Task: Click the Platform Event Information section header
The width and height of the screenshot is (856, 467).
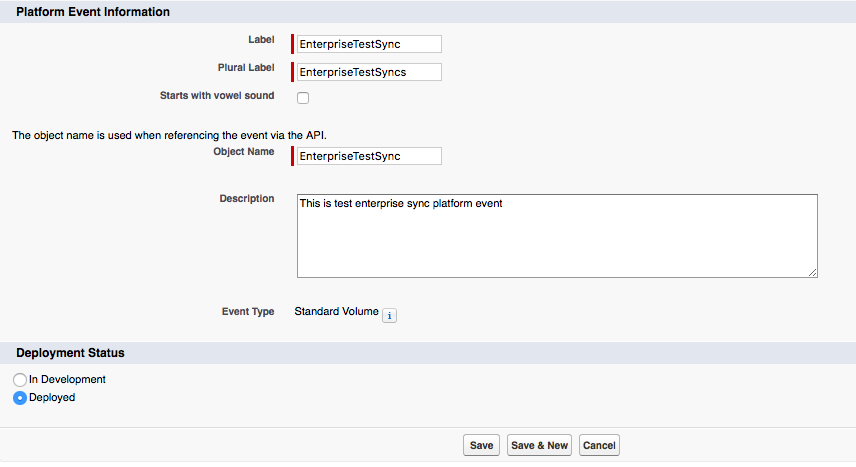Action: pos(93,12)
